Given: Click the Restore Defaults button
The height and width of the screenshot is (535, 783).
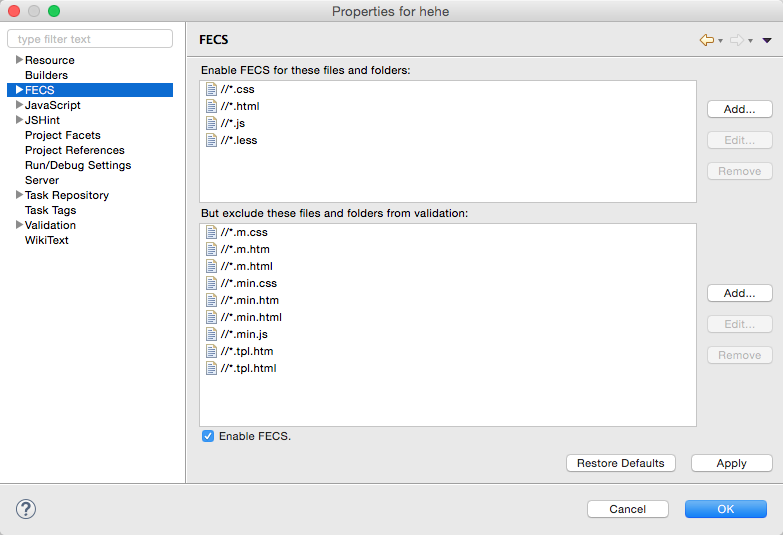Looking at the screenshot, I should 621,463.
